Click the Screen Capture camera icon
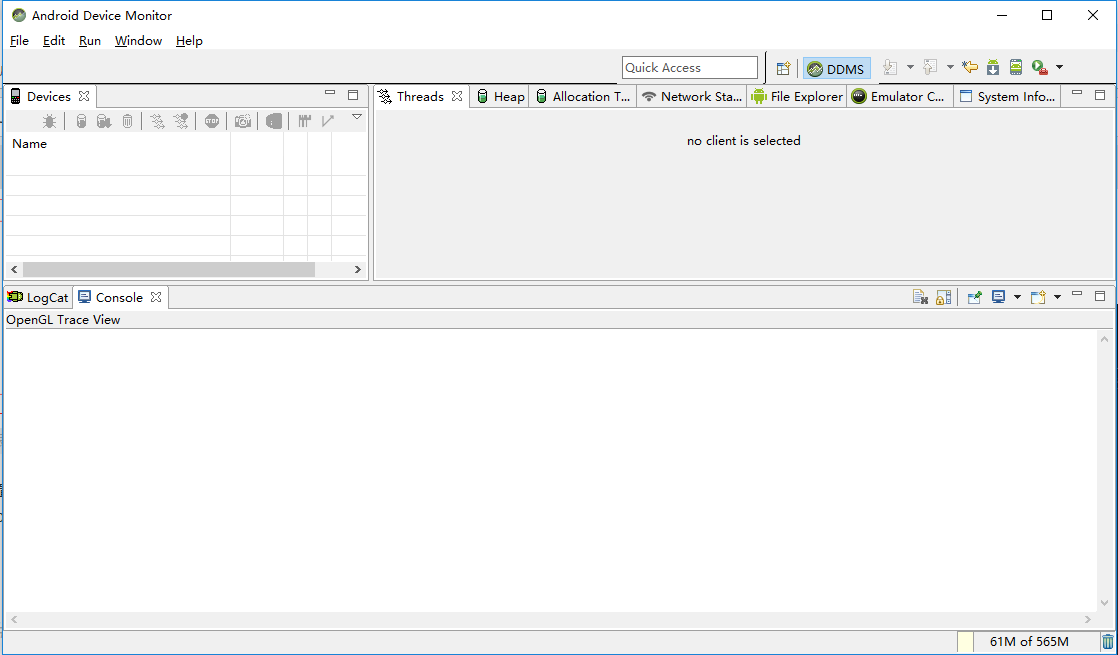 click(243, 121)
